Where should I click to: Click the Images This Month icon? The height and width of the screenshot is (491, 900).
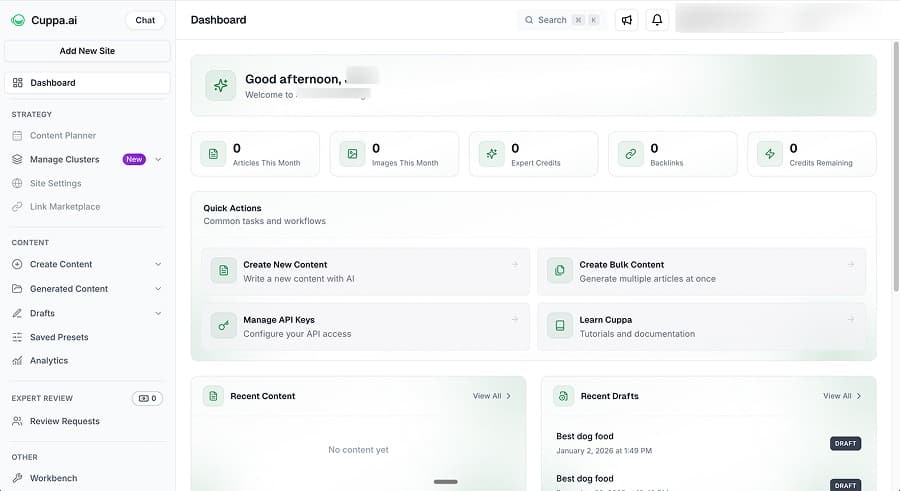(351, 154)
